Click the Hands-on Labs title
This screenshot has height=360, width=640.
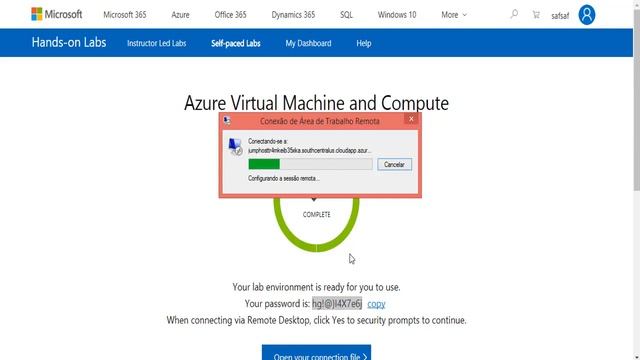coord(69,42)
